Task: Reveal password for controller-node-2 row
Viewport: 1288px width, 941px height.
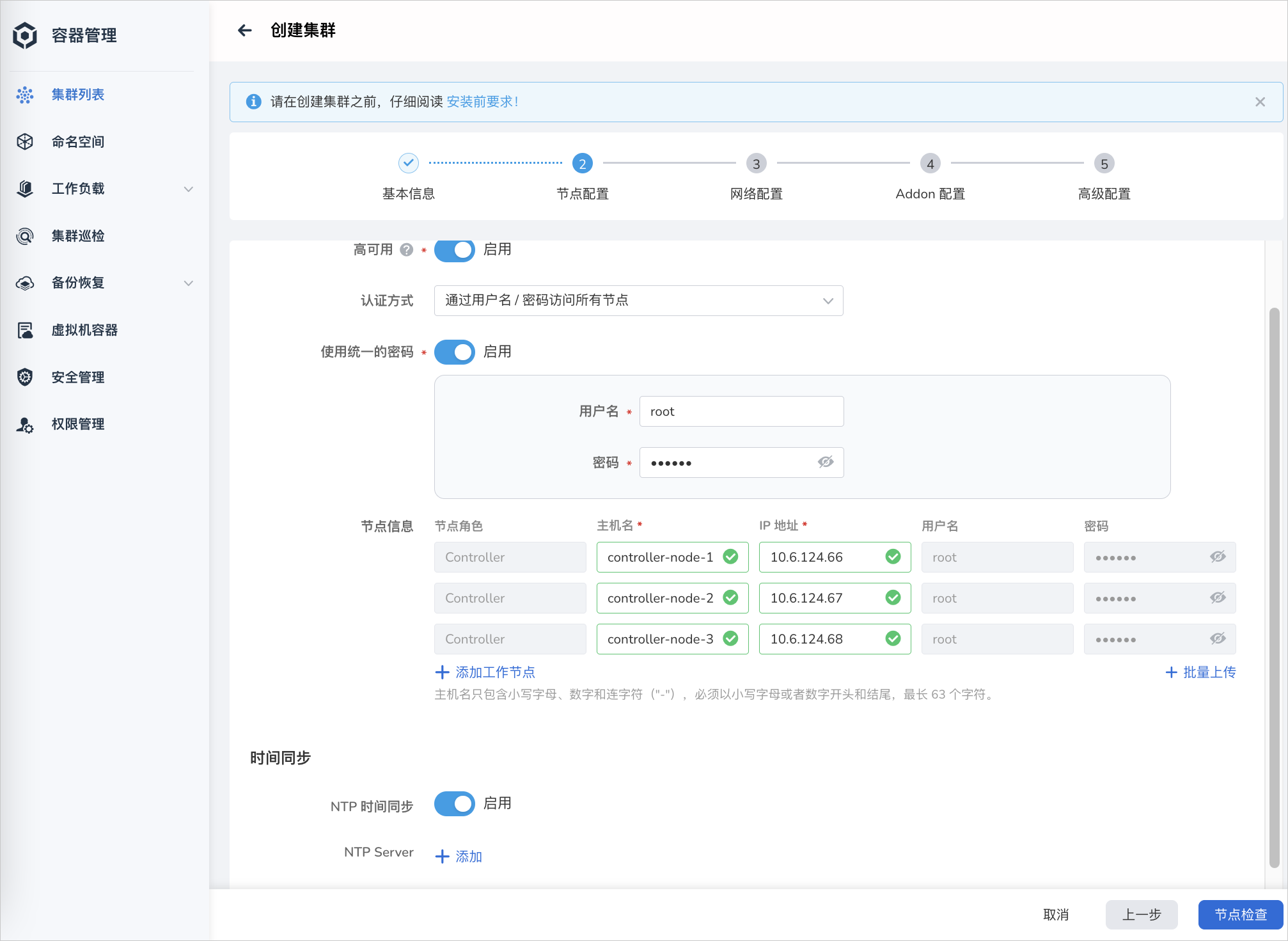Action: pos(1218,597)
